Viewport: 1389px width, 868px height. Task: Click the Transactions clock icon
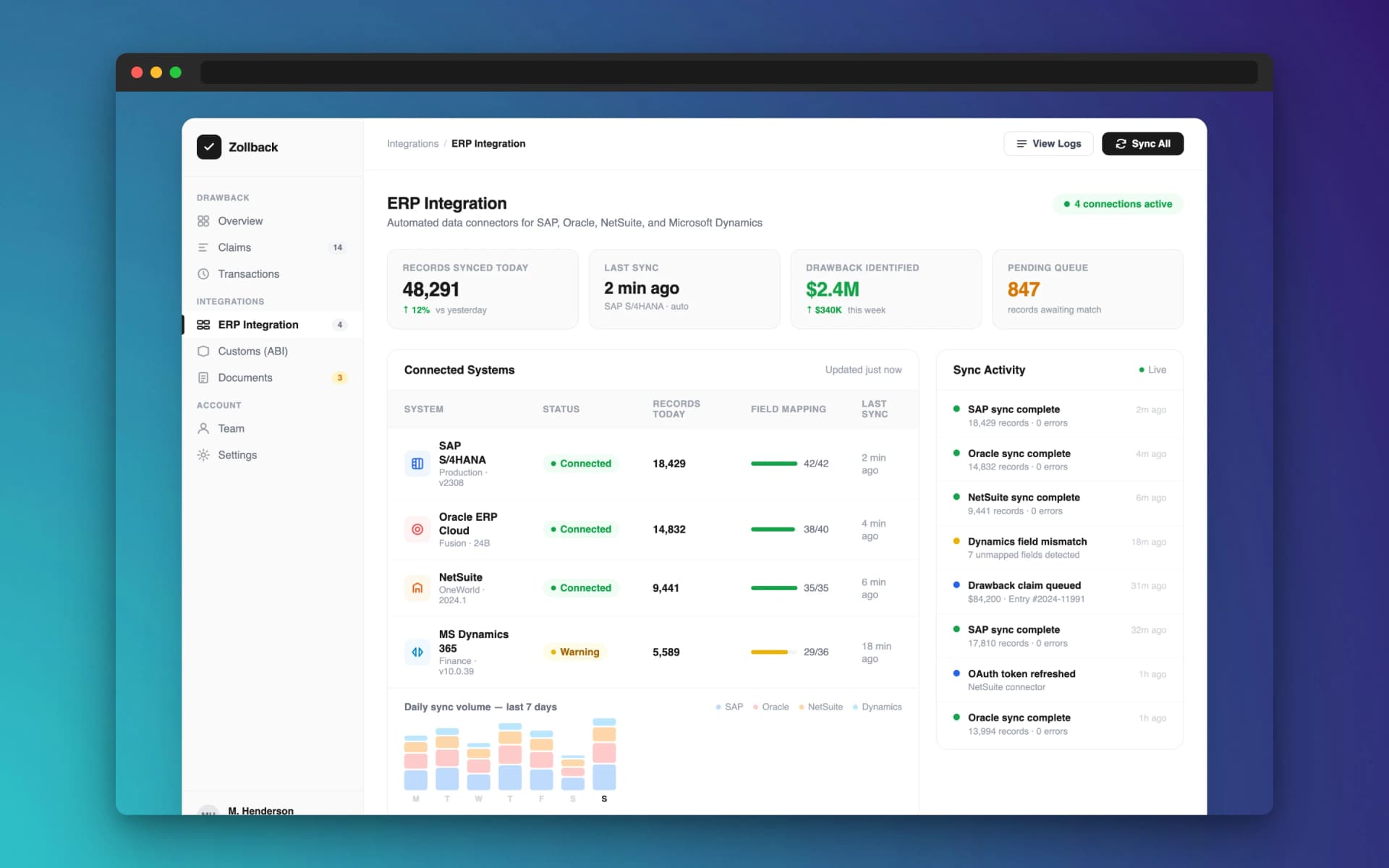point(203,274)
